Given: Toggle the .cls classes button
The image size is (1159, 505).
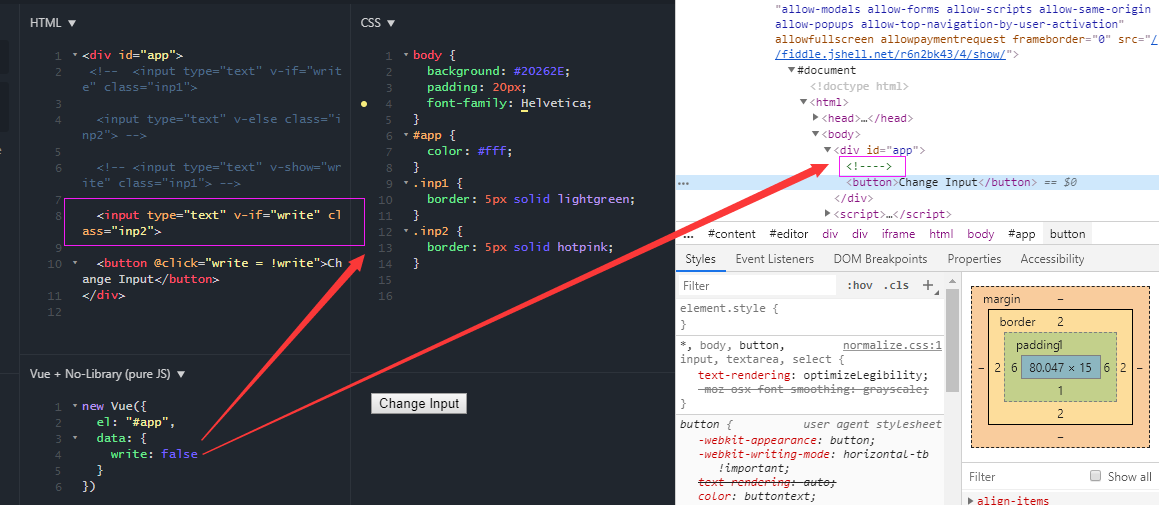Looking at the screenshot, I should click(x=896, y=285).
